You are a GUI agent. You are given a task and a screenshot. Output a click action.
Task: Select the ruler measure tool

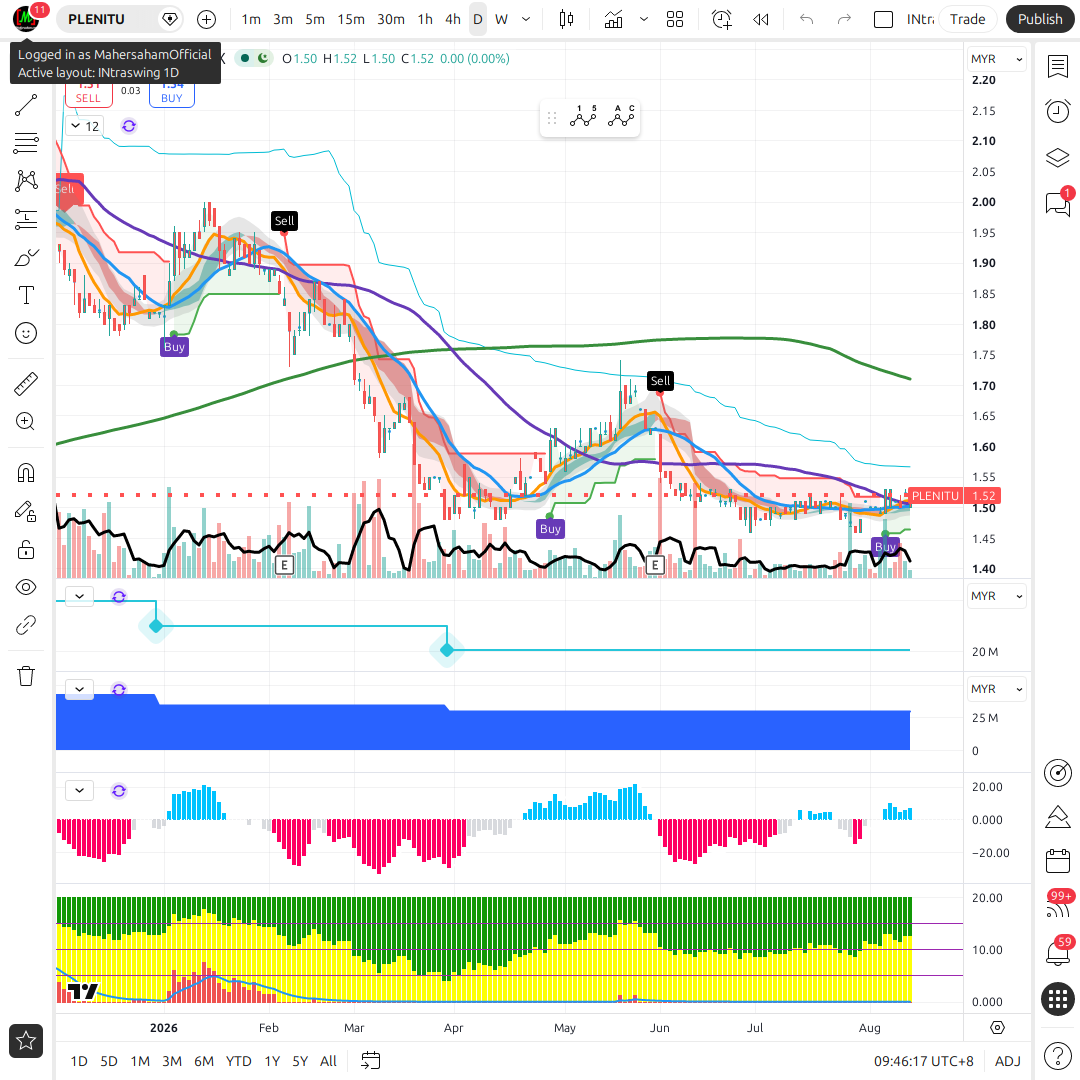(x=25, y=384)
